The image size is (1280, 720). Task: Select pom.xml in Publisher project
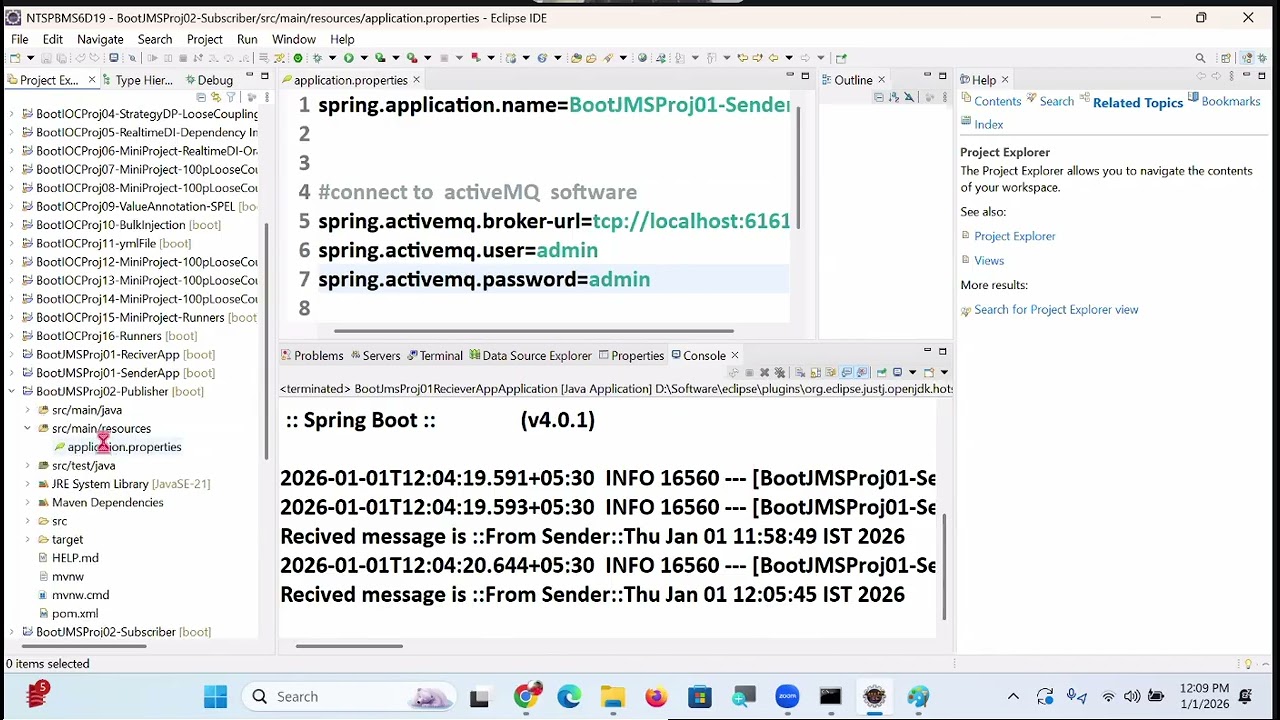point(75,613)
